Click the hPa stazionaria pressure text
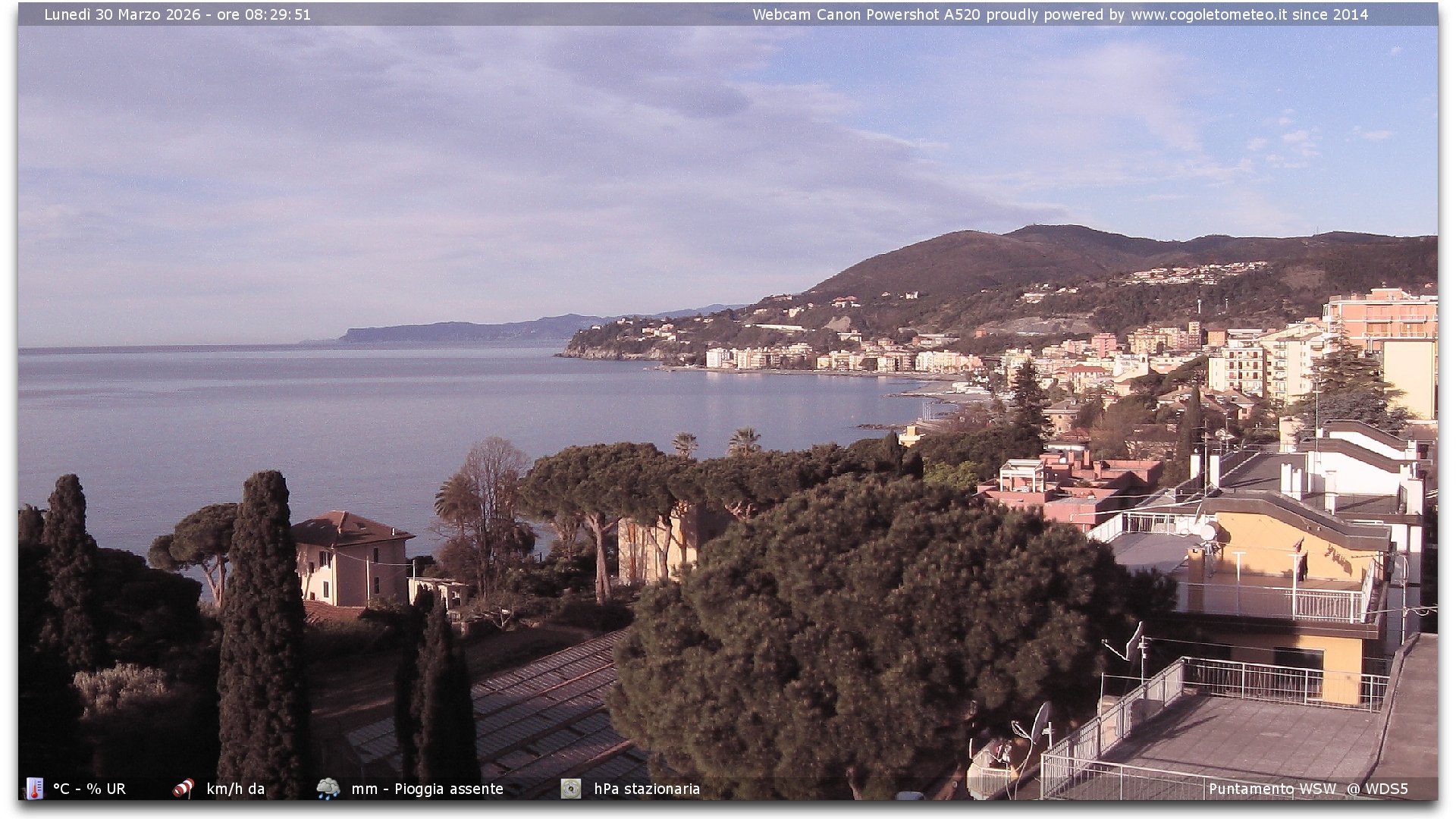Screen dimensions: 1456x819 click(647, 789)
